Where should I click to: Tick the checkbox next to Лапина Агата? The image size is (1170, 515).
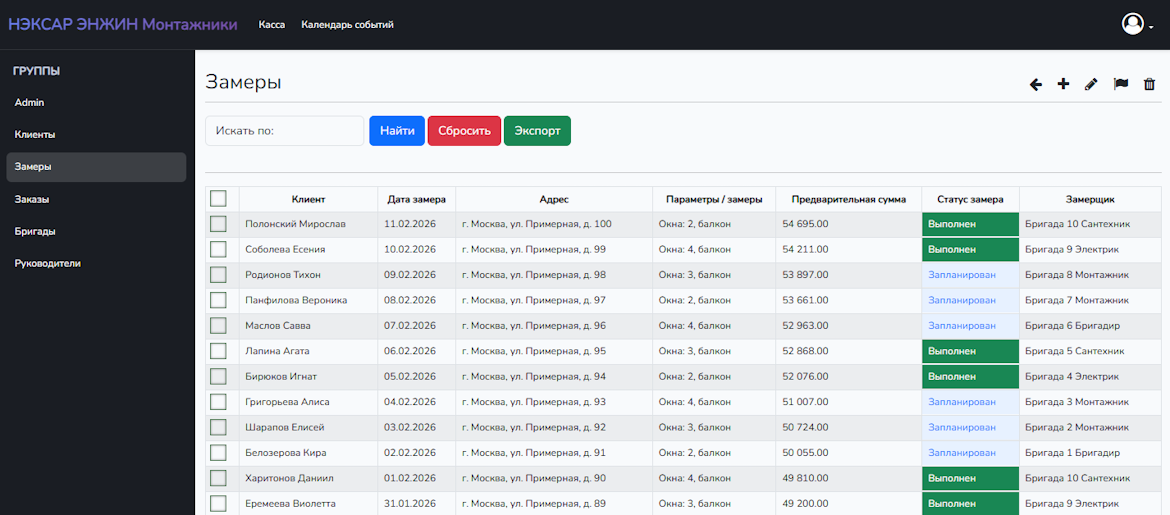pos(218,351)
